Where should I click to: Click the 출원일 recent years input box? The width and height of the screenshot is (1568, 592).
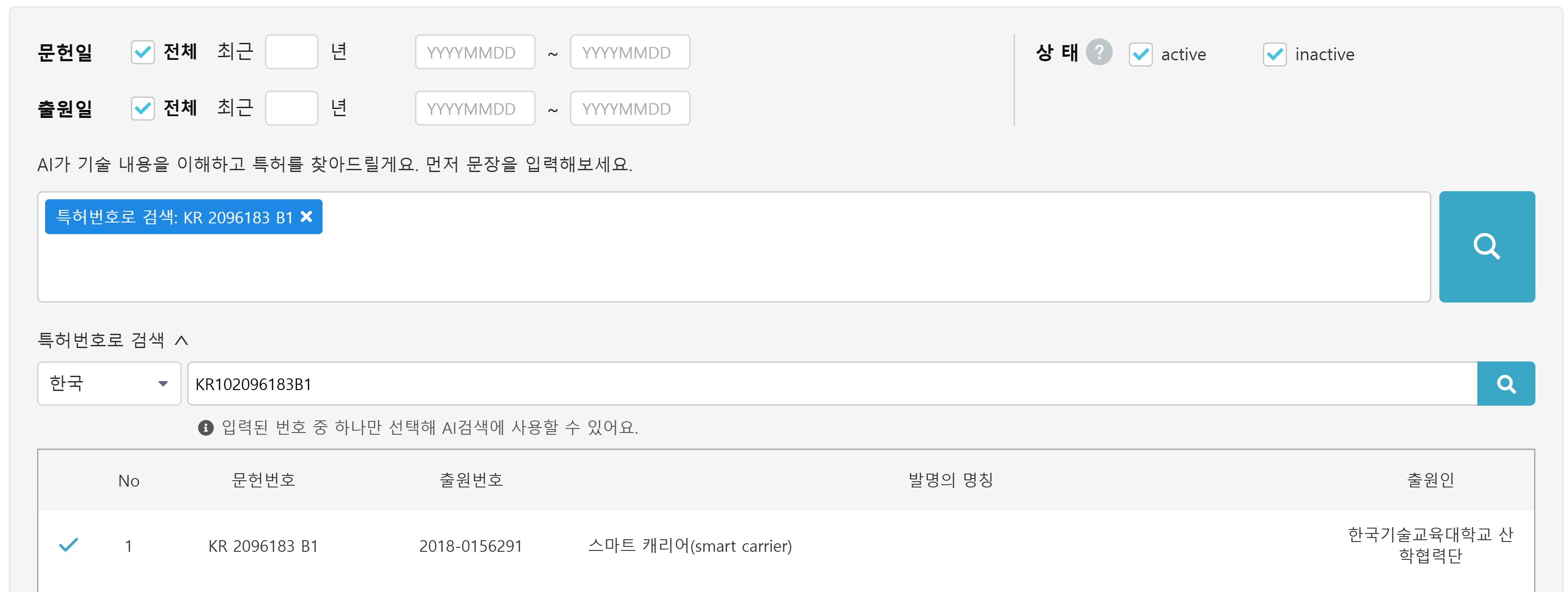tap(292, 108)
